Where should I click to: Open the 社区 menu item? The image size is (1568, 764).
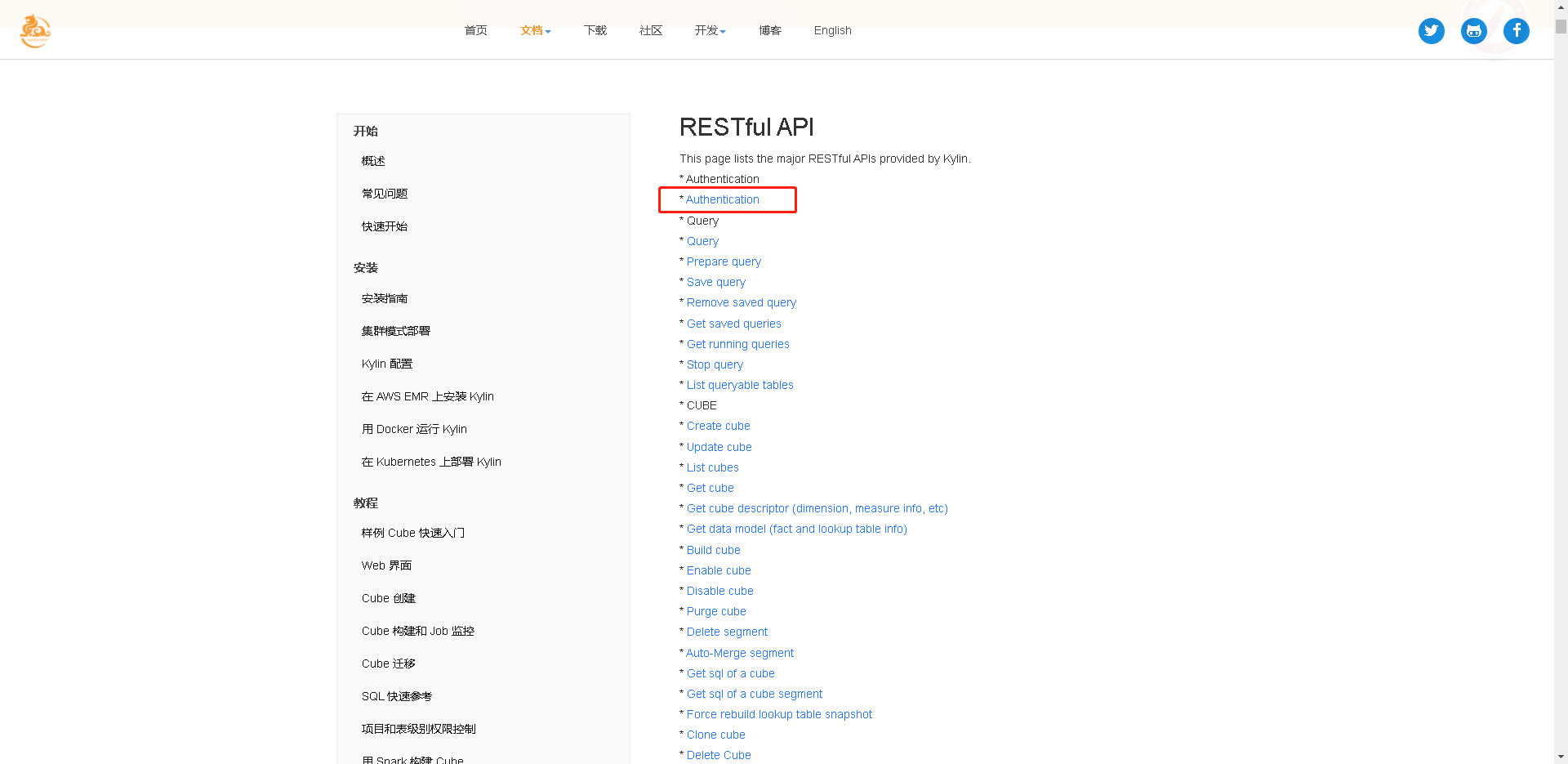[650, 31]
